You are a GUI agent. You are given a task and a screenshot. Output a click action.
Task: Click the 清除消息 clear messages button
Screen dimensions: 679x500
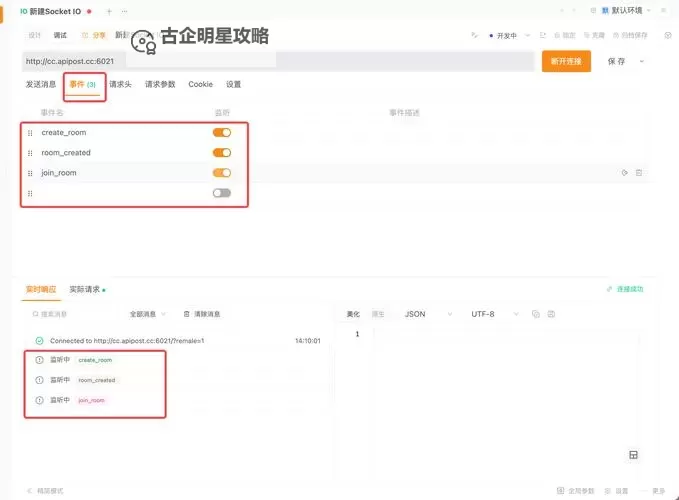pyautogui.click(x=202, y=314)
